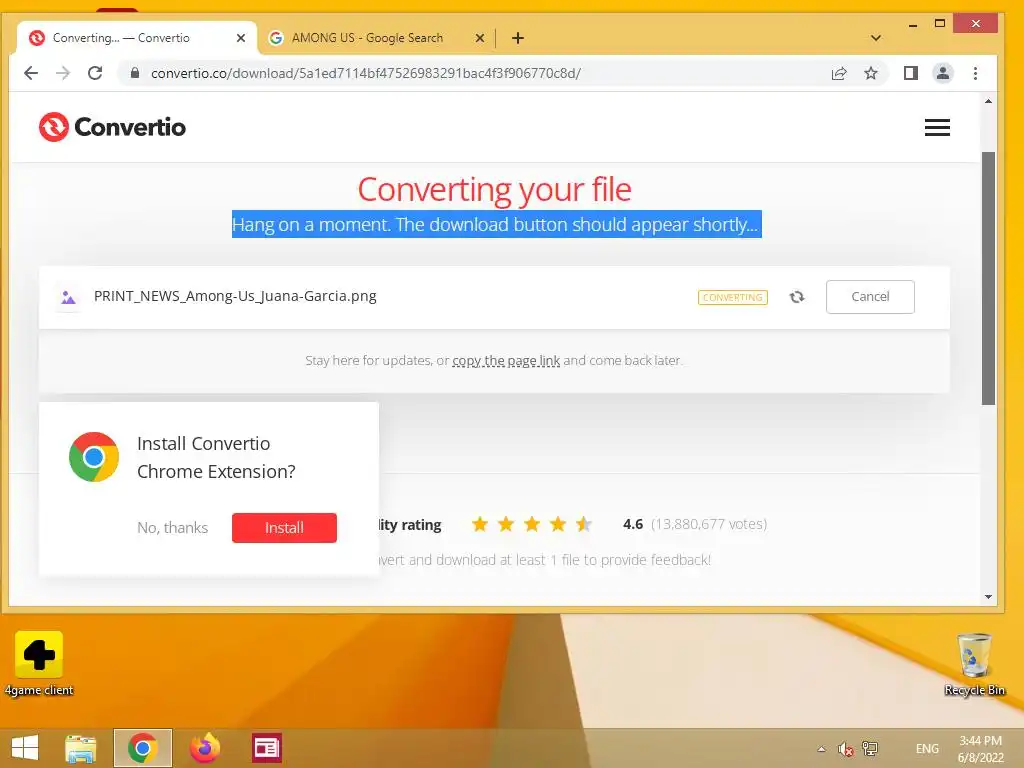Open File Explorer from the taskbar
The image size is (1024, 768).
[80, 748]
